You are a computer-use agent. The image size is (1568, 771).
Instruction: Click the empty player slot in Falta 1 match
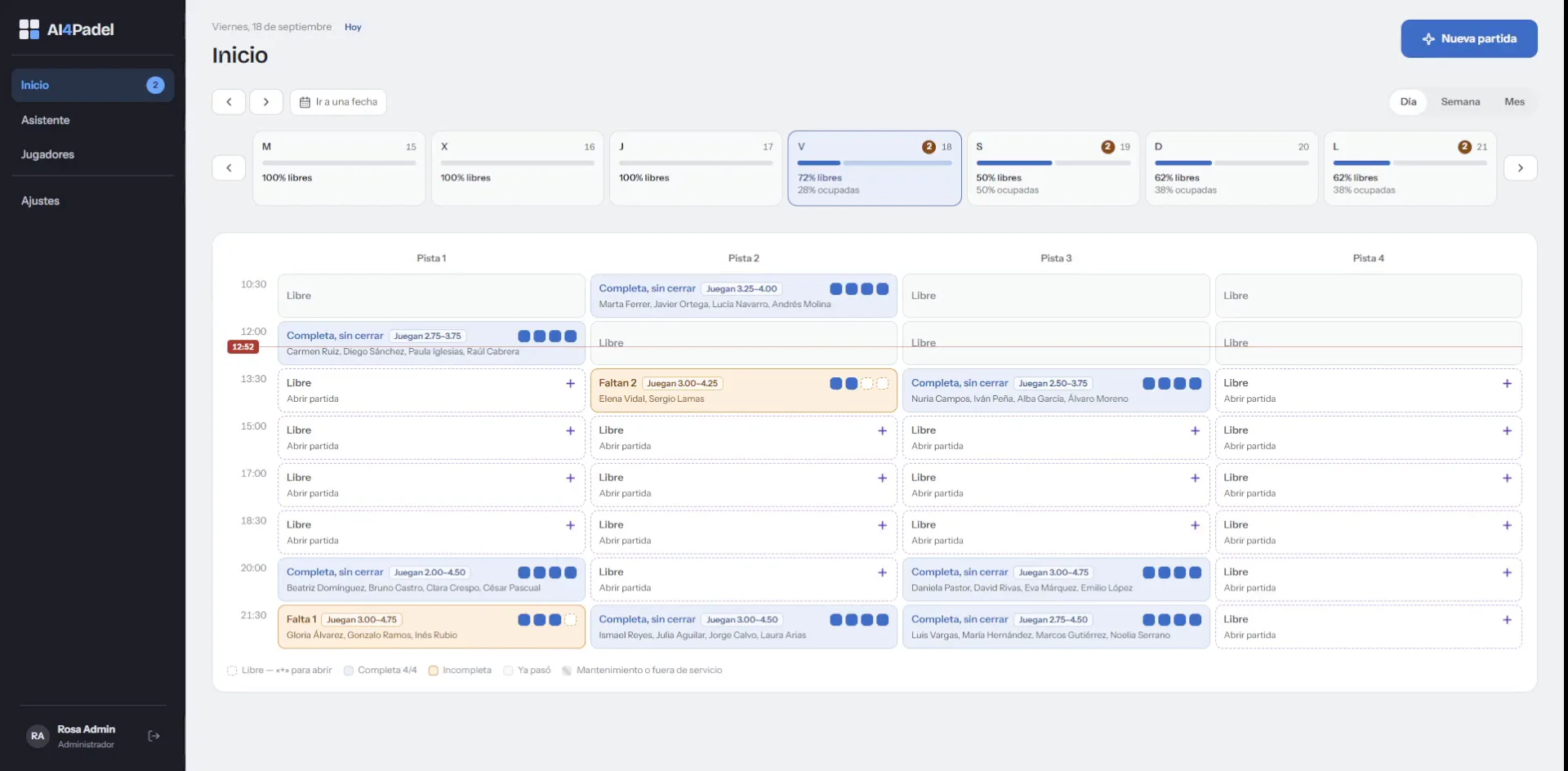[570, 620]
